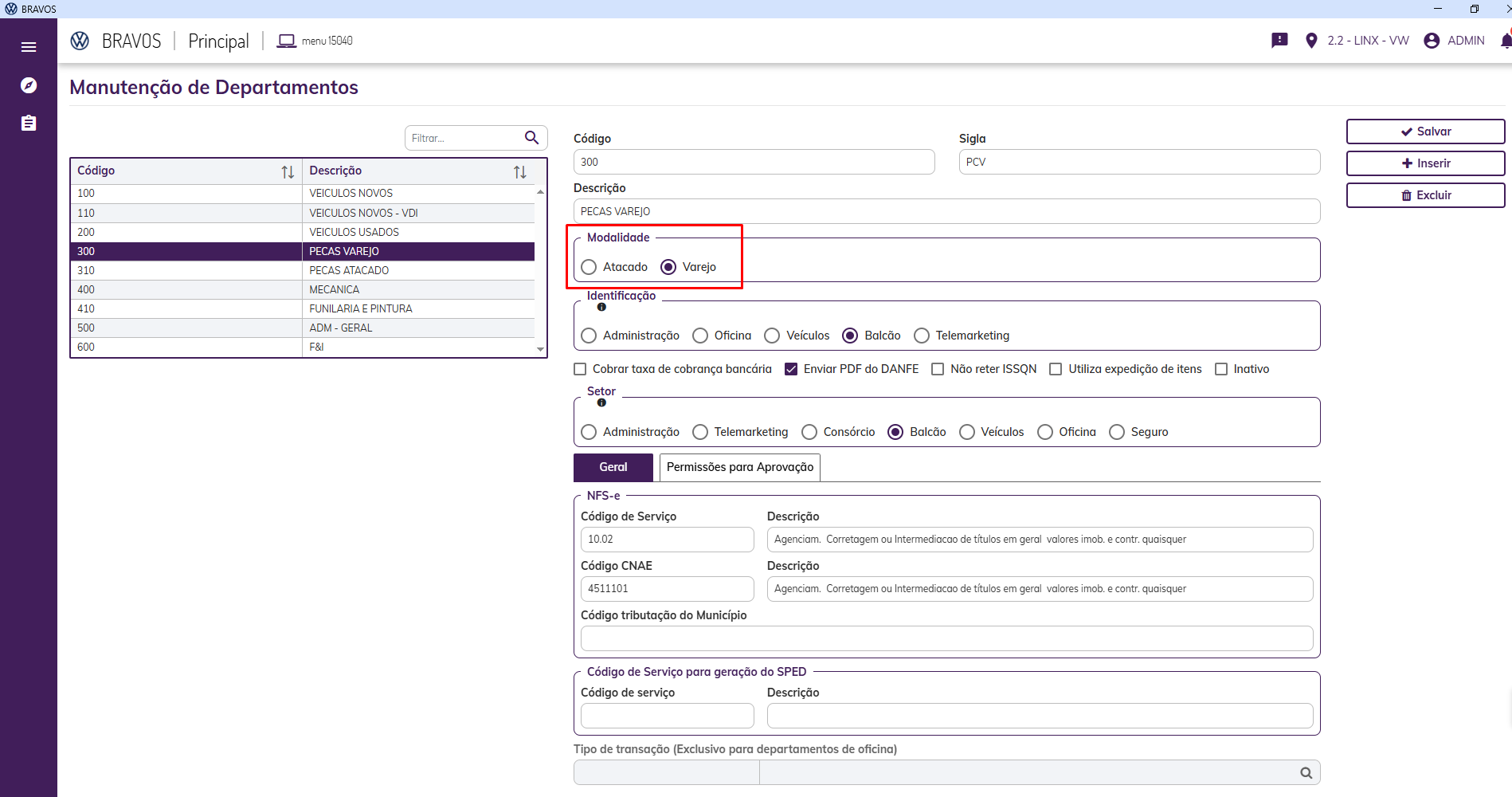The image size is (1512, 797).
Task: Select Telemarketing in Setor
Action: pyautogui.click(x=700, y=432)
